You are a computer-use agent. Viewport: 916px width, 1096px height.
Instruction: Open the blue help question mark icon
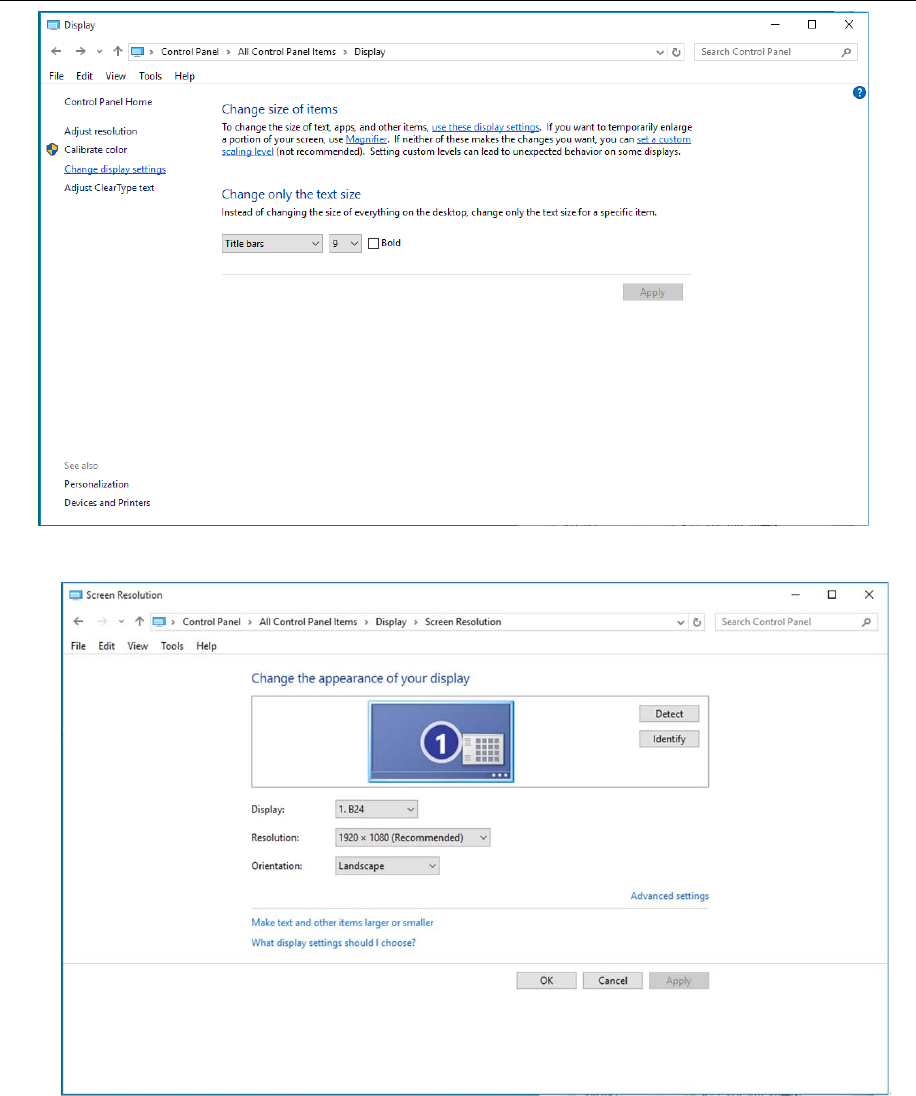[x=859, y=92]
